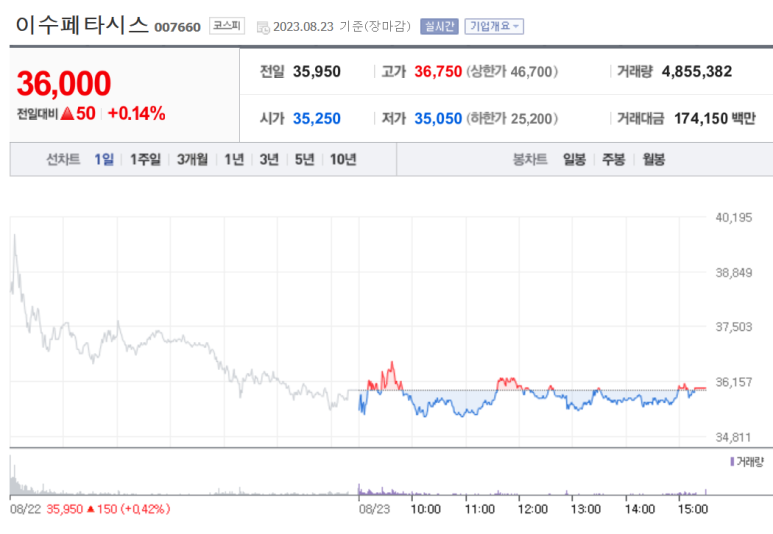Switch to the 1년 chart period

(234, 159)
